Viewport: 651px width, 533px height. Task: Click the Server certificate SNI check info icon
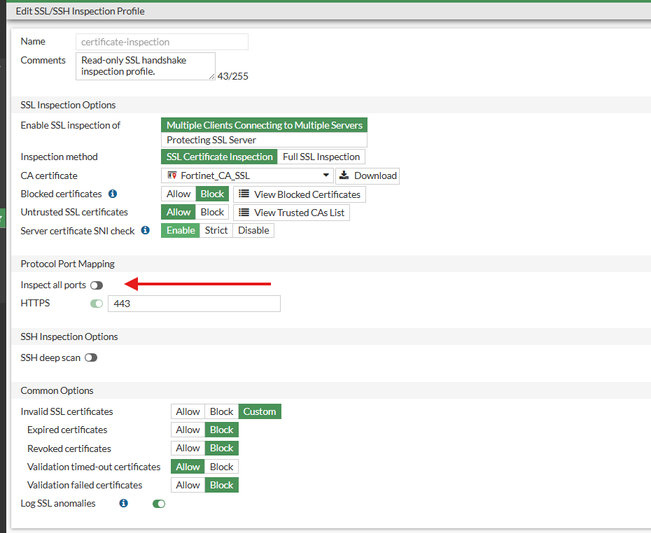pyautogui.click(x=145, y=230)
